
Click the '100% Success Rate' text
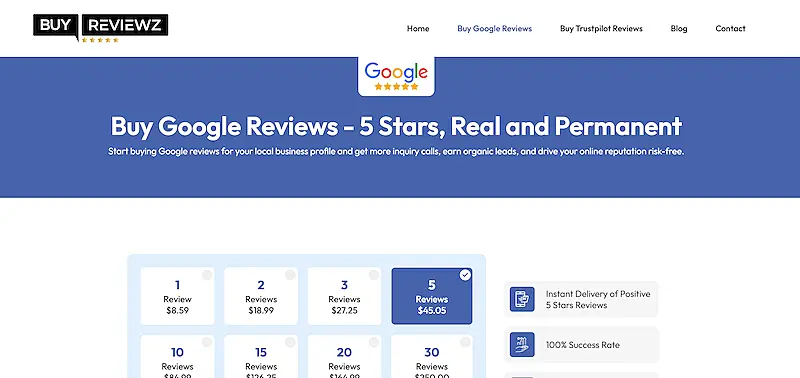(583, 345)
